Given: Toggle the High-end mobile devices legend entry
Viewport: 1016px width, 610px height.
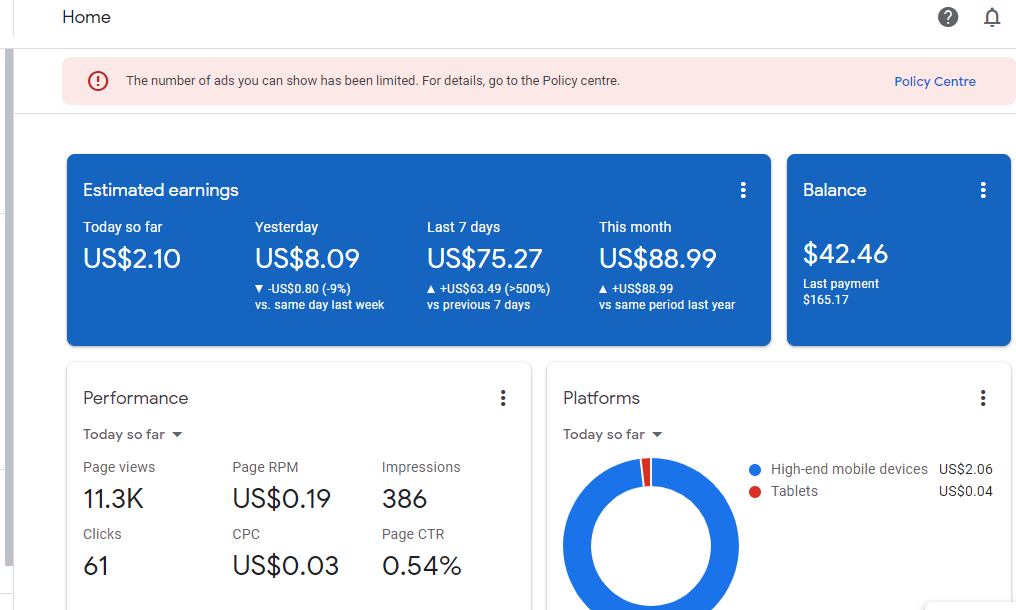Looking at the screenshot, I should [847, 468].
